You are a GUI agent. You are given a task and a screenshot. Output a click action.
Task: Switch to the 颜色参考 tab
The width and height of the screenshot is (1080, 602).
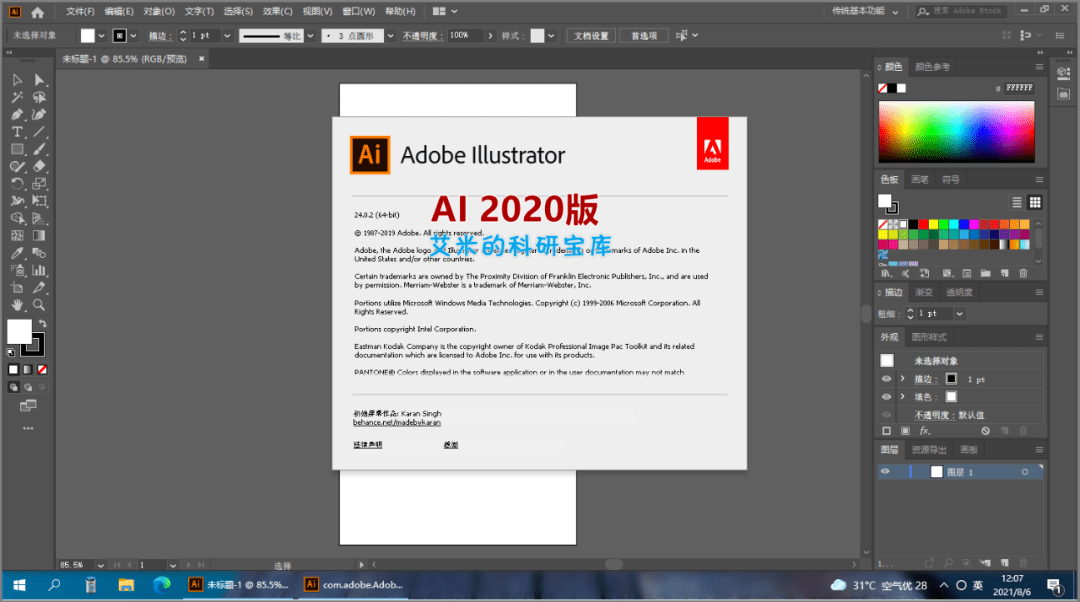(933, 67)
